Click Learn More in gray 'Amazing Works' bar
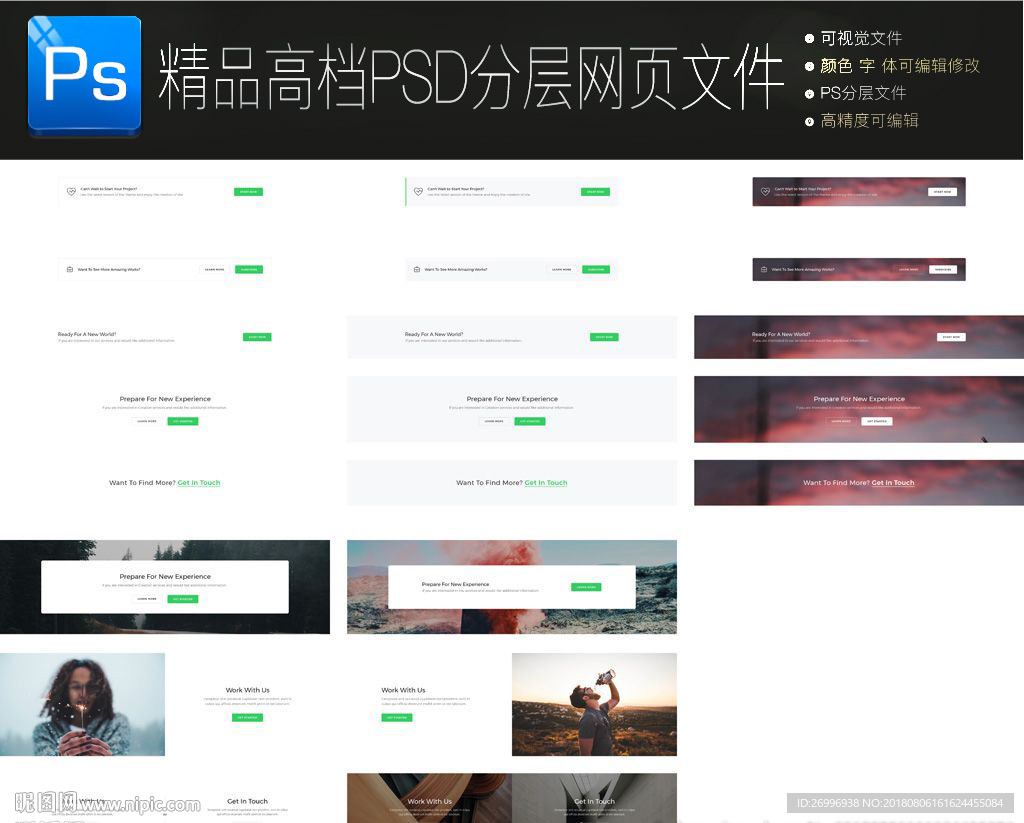 tap(562, 269)
